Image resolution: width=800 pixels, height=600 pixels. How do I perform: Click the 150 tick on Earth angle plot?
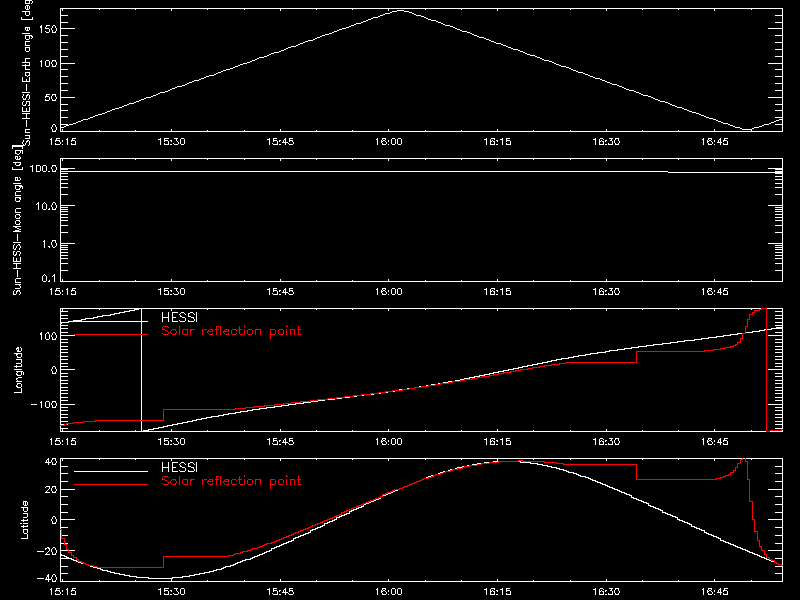[x=48, y=29]
